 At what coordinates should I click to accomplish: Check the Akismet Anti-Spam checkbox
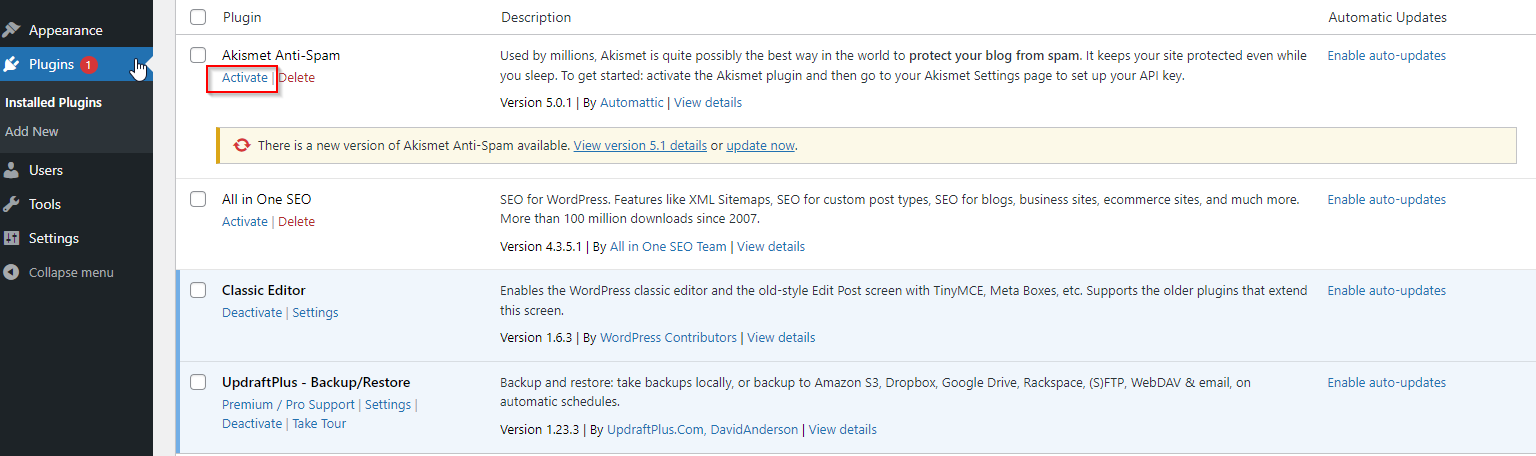point(198,55)
